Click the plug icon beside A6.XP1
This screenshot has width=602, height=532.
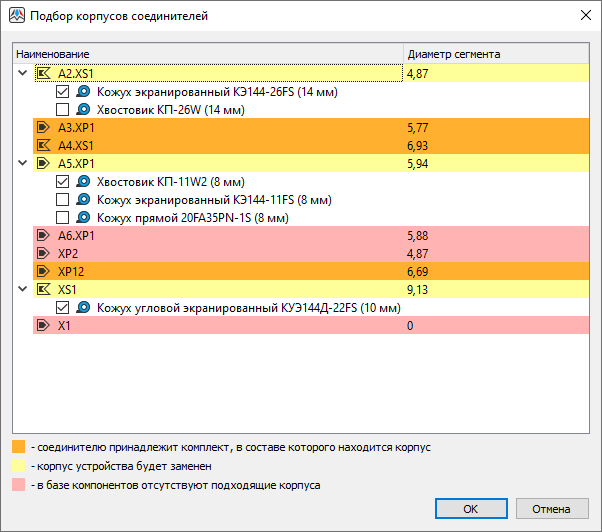click(x=43, y=235)
